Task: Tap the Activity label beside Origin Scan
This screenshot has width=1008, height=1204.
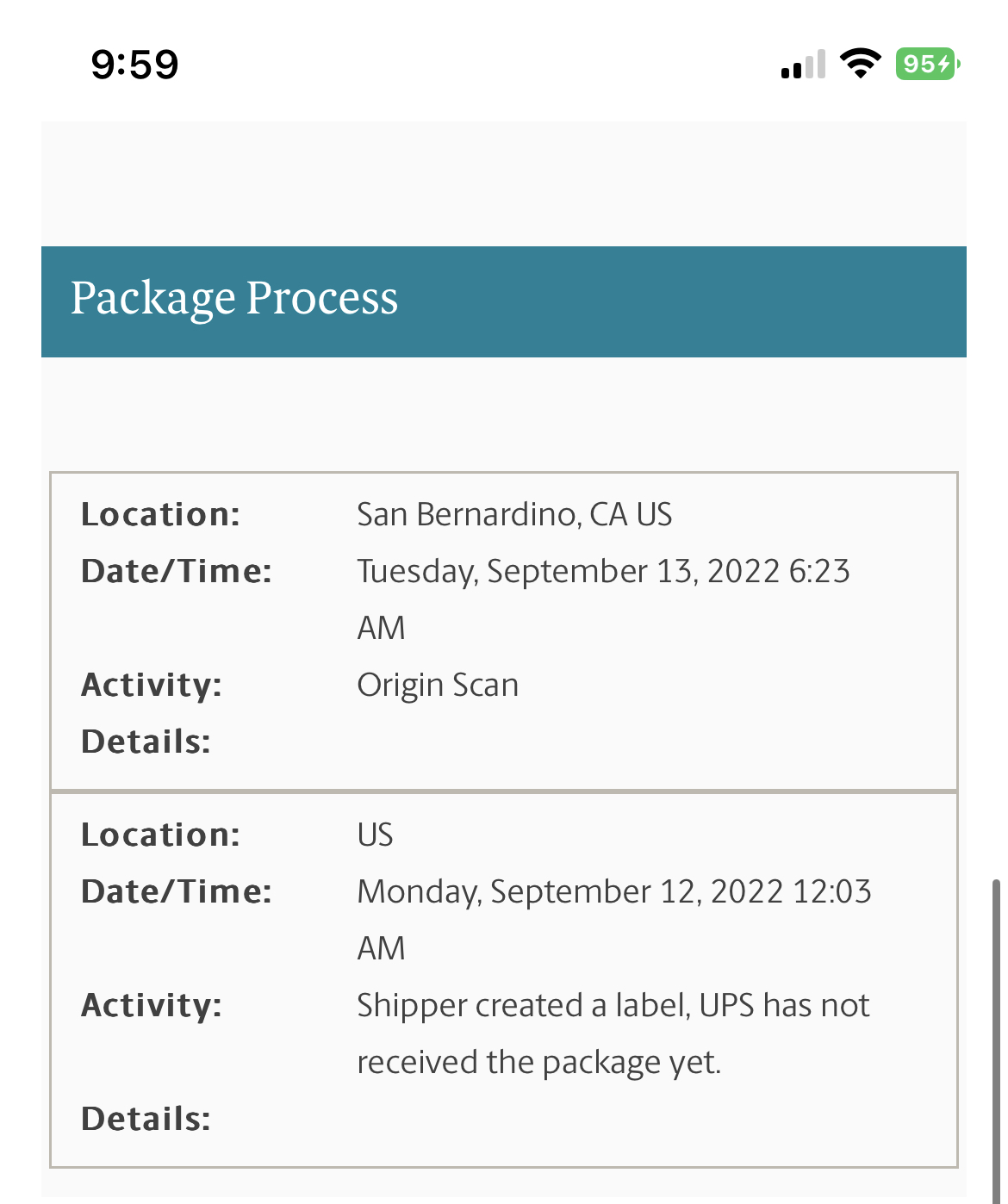Action: (x=152, y=685)
